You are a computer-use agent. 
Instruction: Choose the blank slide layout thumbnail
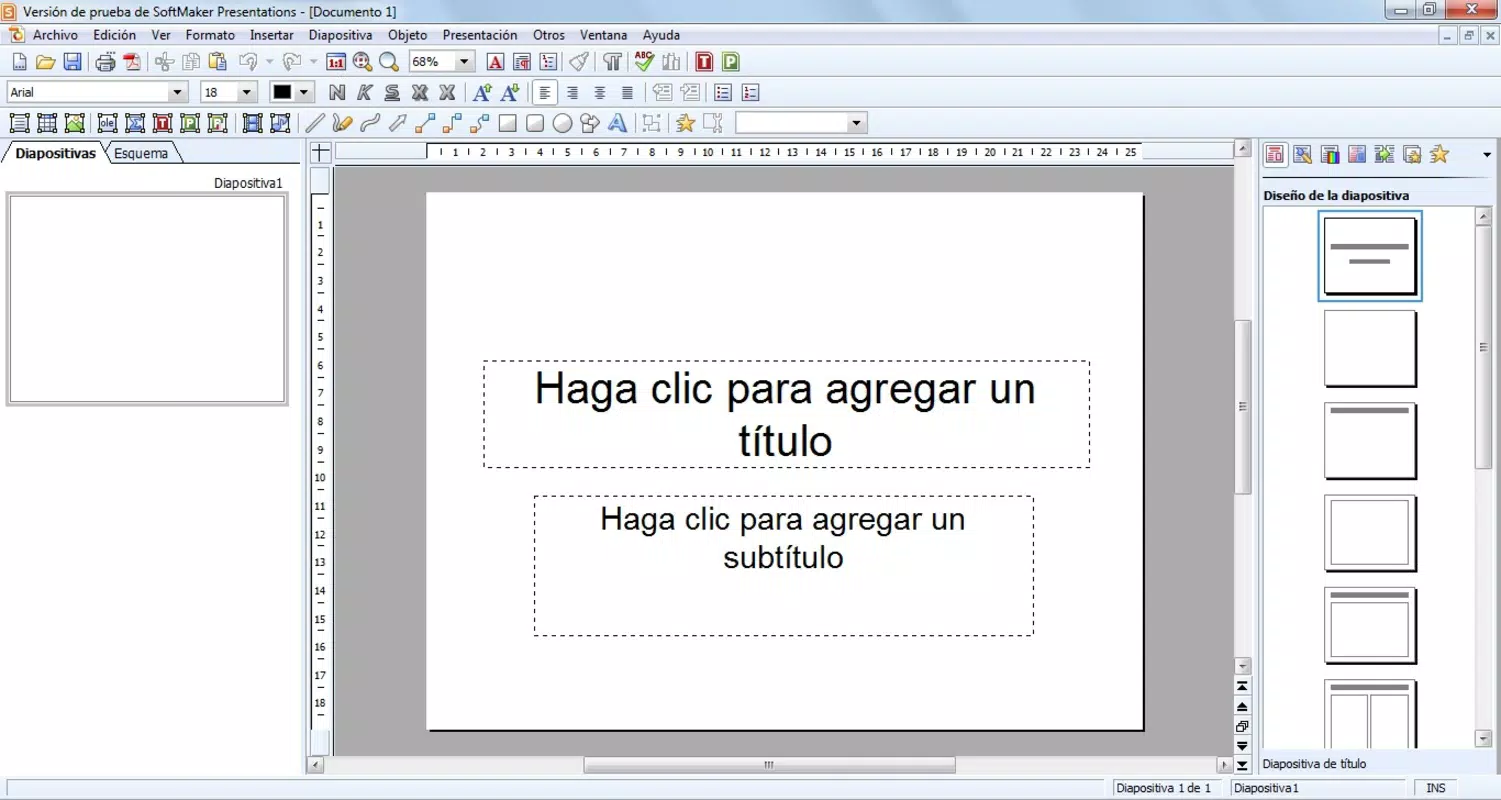[1370, 348]
